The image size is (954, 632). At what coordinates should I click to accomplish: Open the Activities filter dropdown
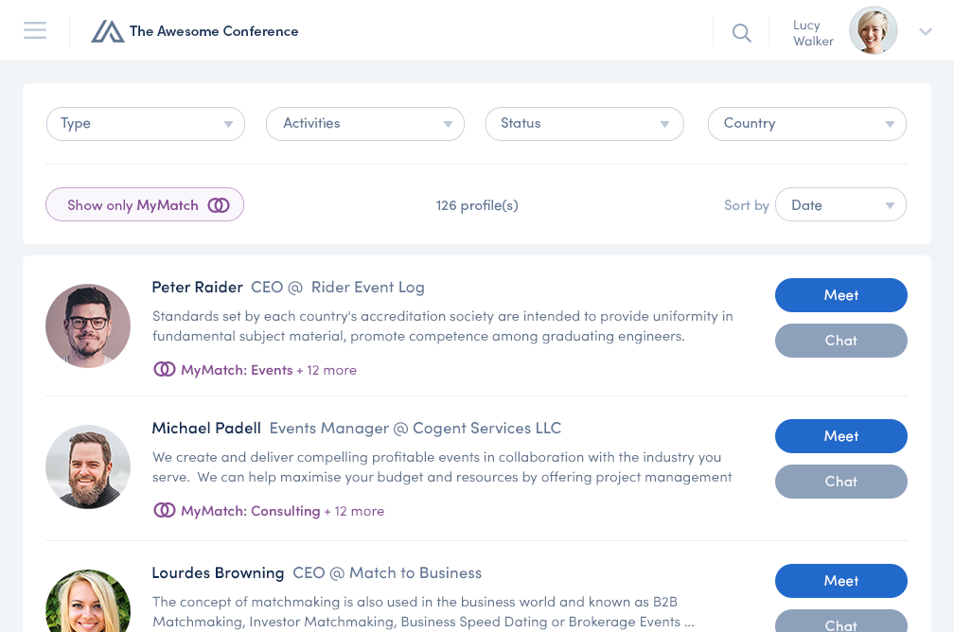365,124
